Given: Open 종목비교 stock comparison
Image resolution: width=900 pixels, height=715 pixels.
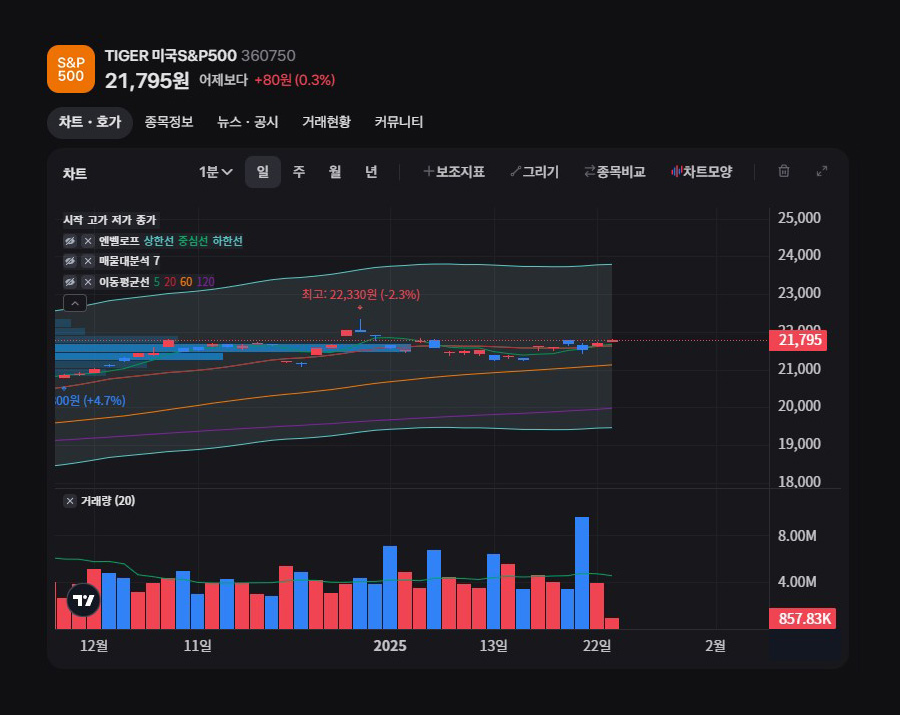Looking at the screenshot, I should coord(615,172).
